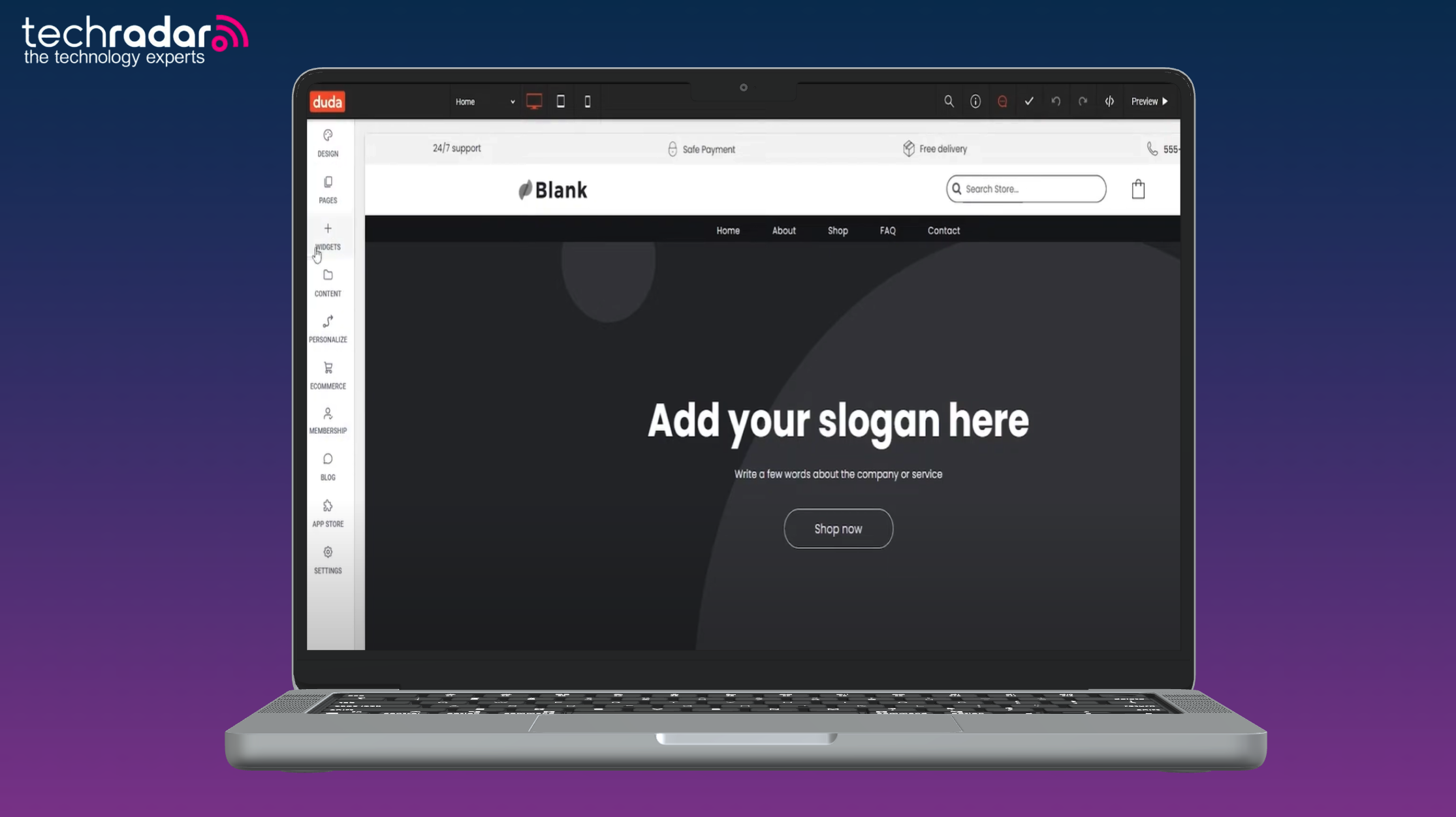Open the Home page selector dropdown

(484, 101)
